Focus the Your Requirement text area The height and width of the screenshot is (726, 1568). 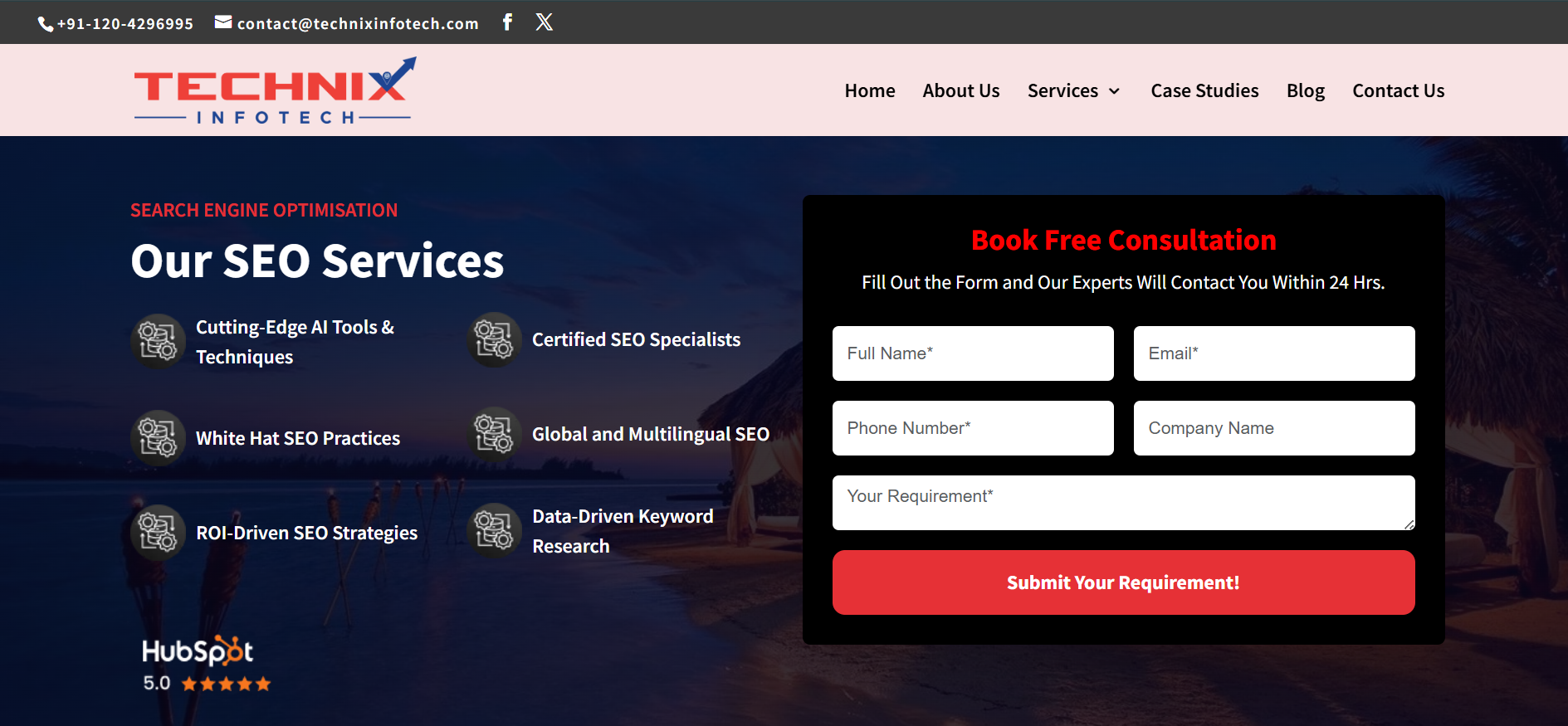pyautogui.click(x=1123, y=503)
